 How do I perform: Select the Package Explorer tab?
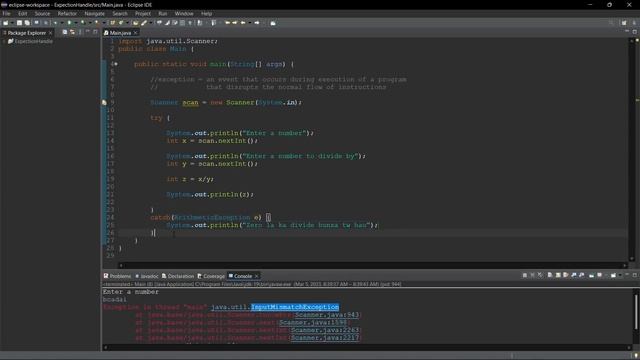tap(27, 33)
